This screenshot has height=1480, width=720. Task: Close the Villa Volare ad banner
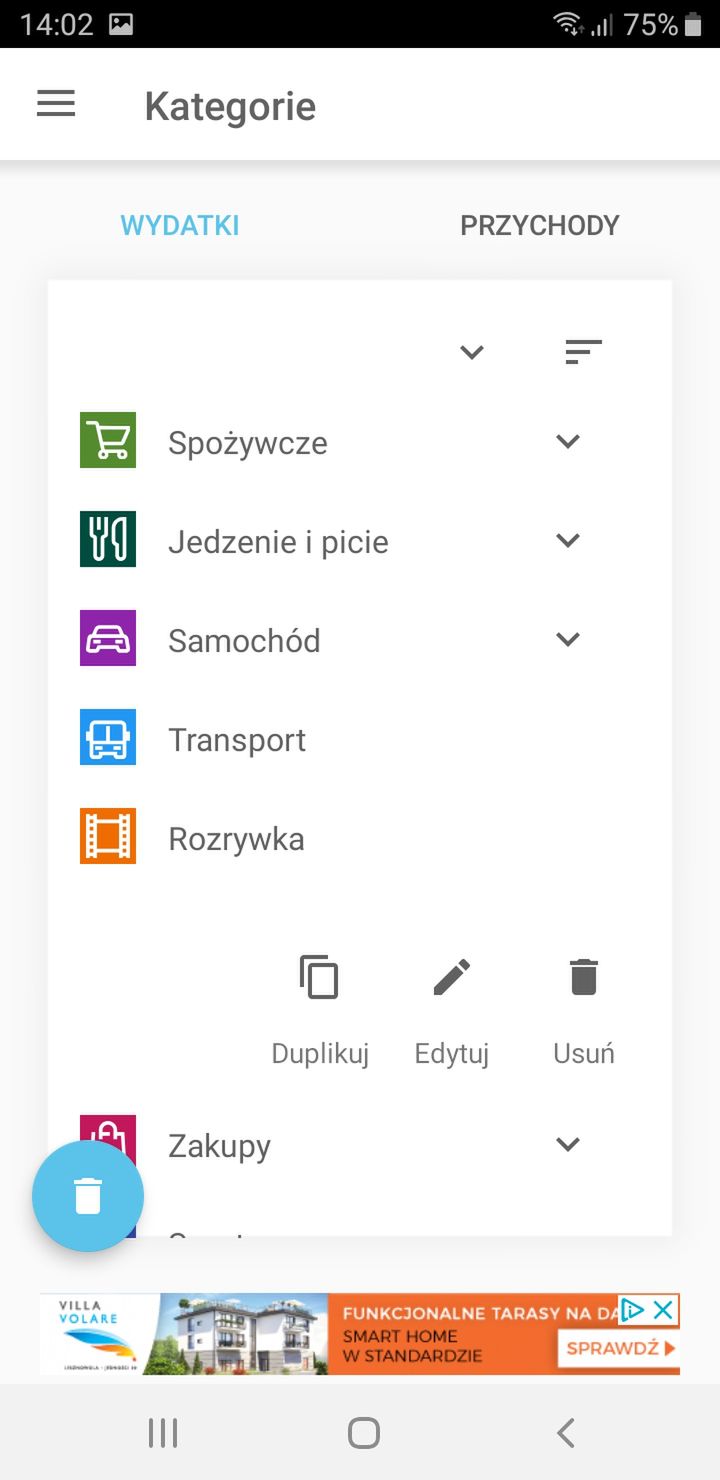point(663,1309)
